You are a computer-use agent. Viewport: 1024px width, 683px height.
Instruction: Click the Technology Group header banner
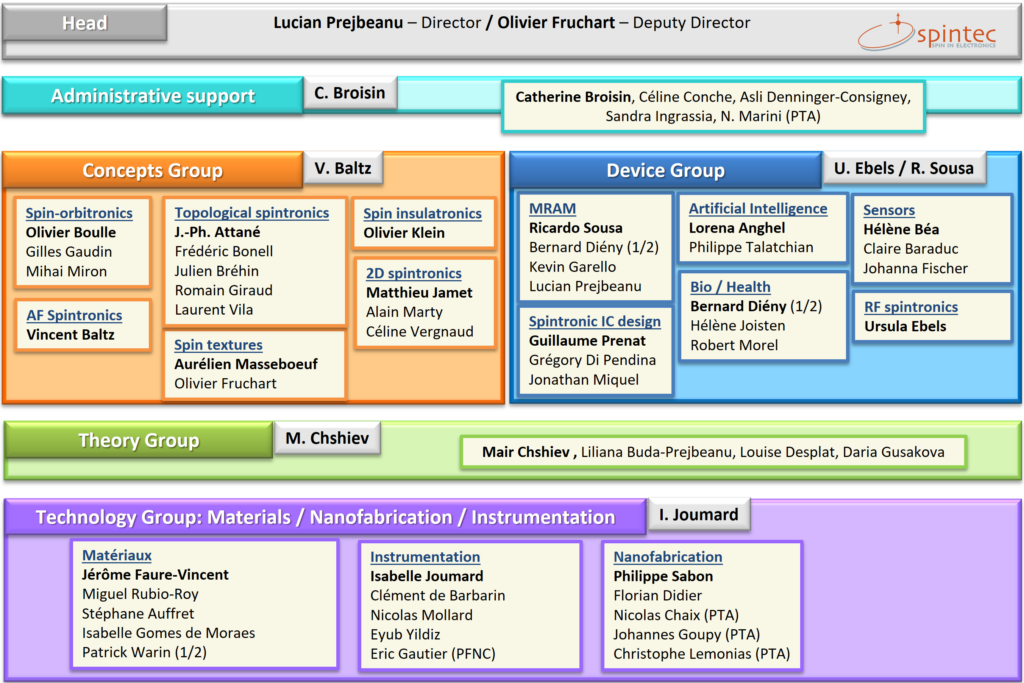(x=325, y=517)
